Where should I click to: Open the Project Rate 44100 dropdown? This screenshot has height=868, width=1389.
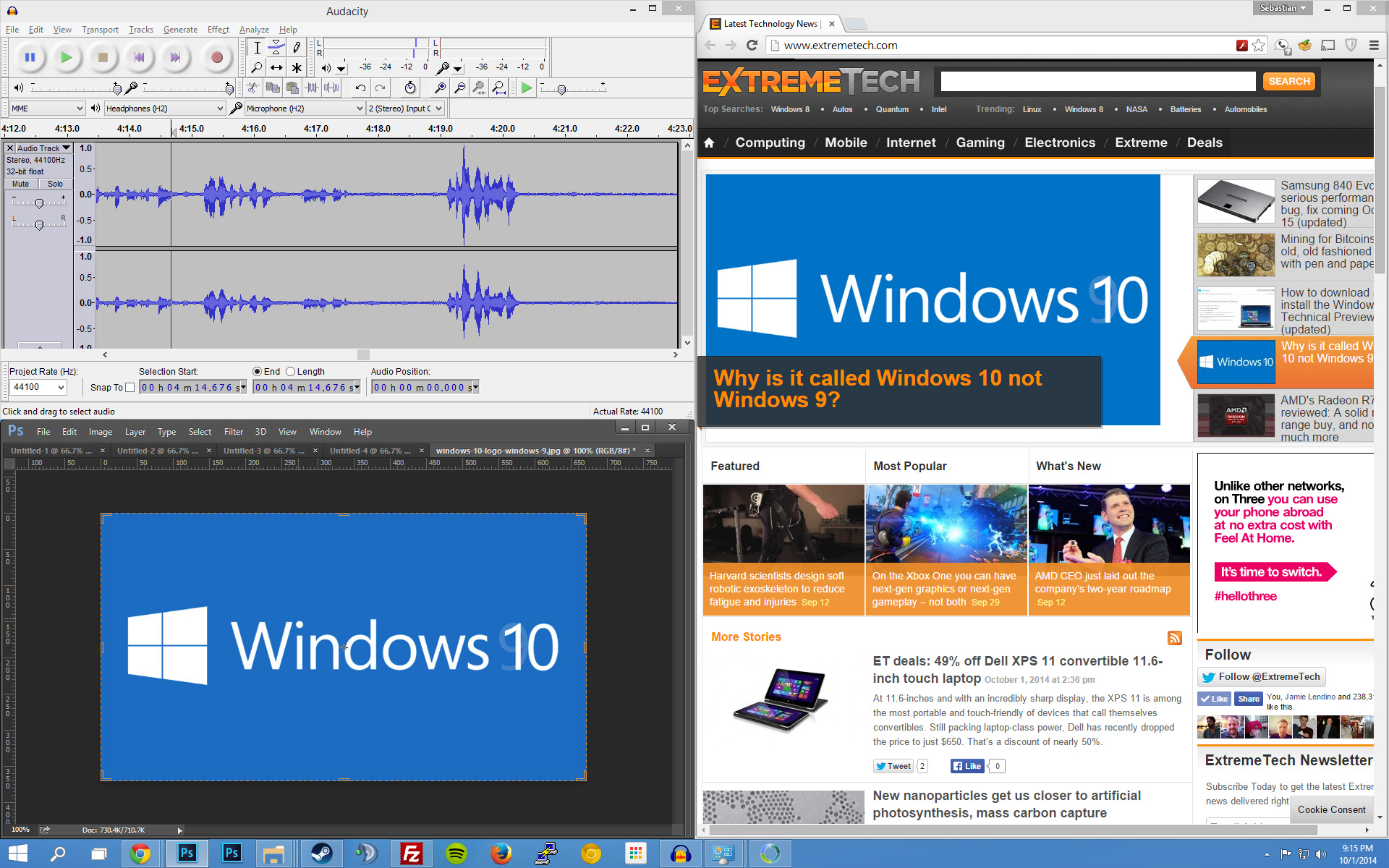click(61, 387)
